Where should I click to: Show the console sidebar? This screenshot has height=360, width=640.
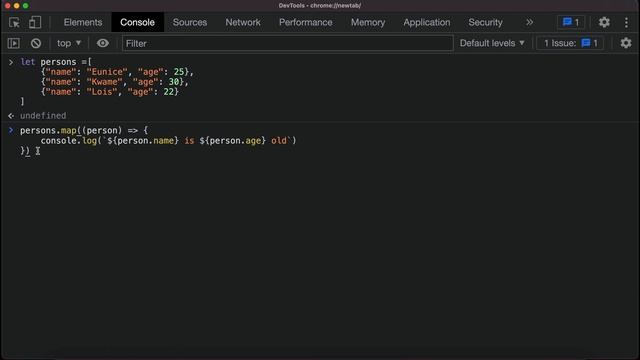[13, 43]
